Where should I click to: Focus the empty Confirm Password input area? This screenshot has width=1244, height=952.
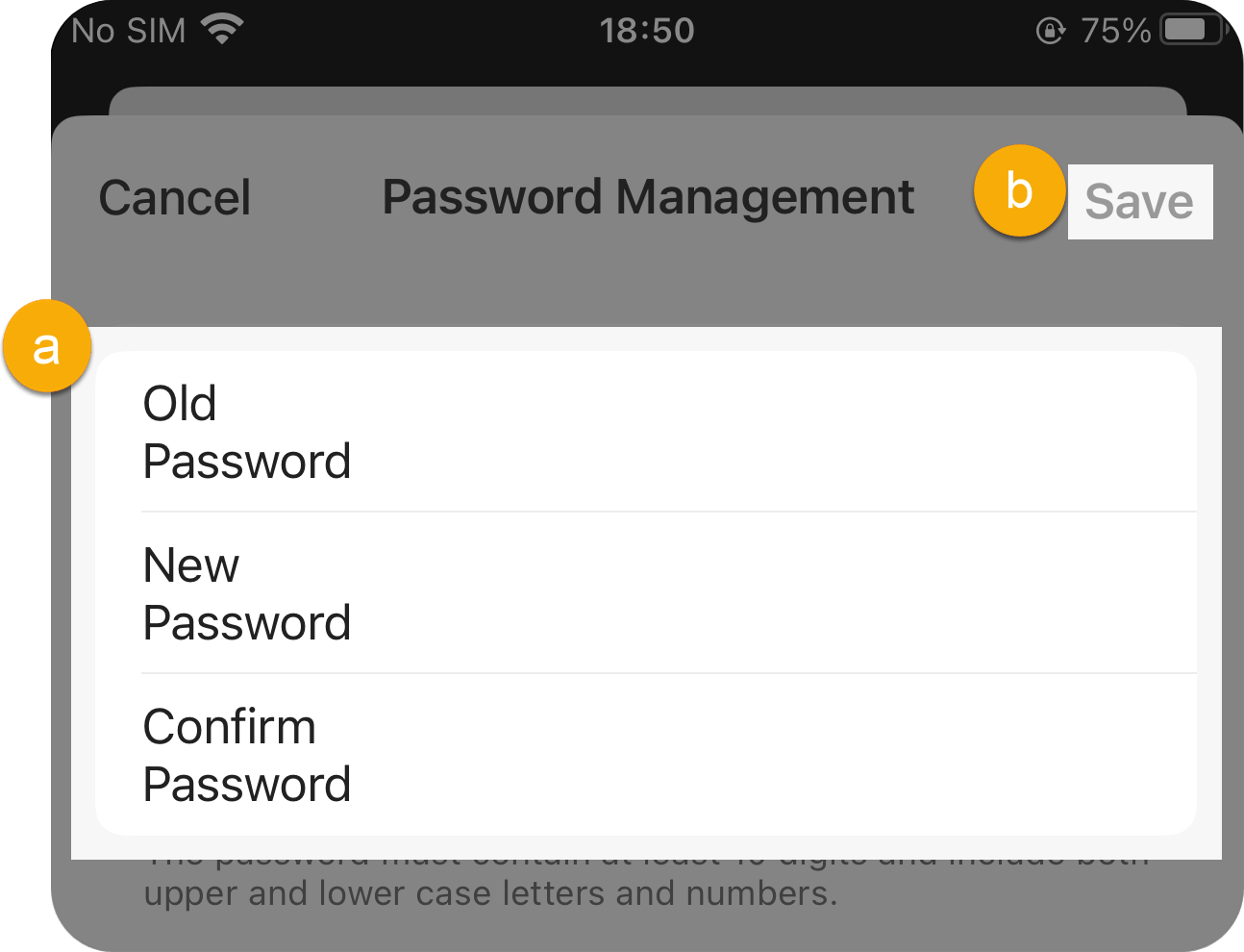click(774, 755)
